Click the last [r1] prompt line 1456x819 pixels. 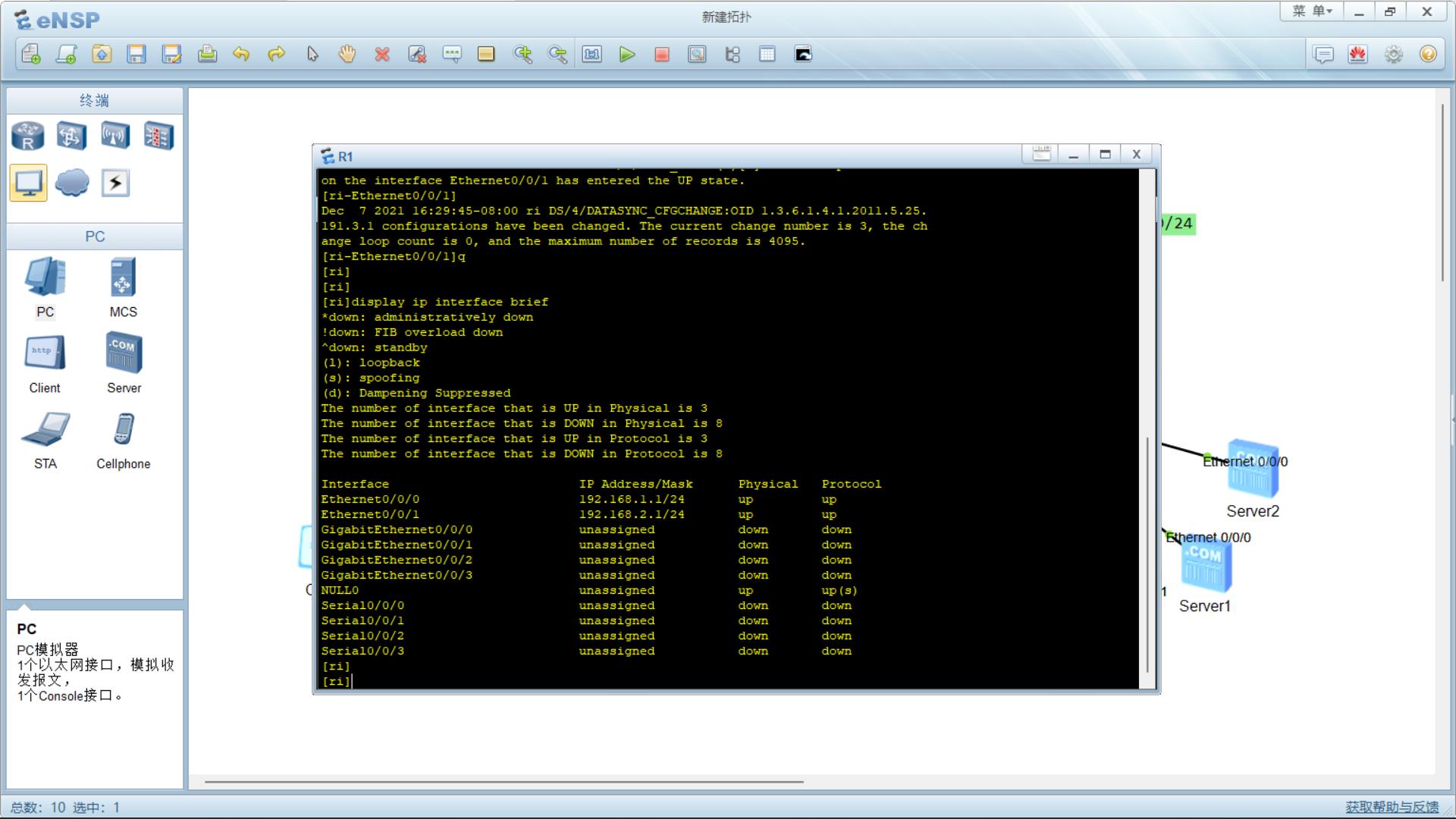(x=336, y=681)
